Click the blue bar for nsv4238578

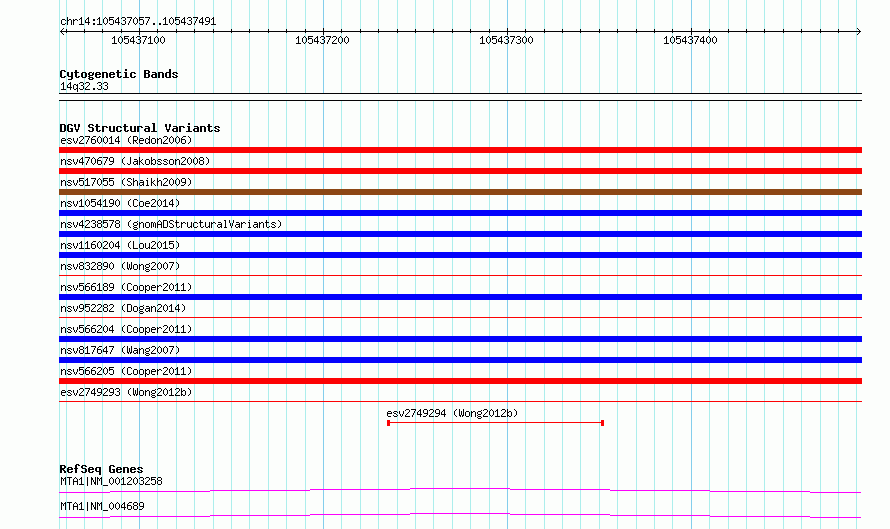[x=460, y=234]
